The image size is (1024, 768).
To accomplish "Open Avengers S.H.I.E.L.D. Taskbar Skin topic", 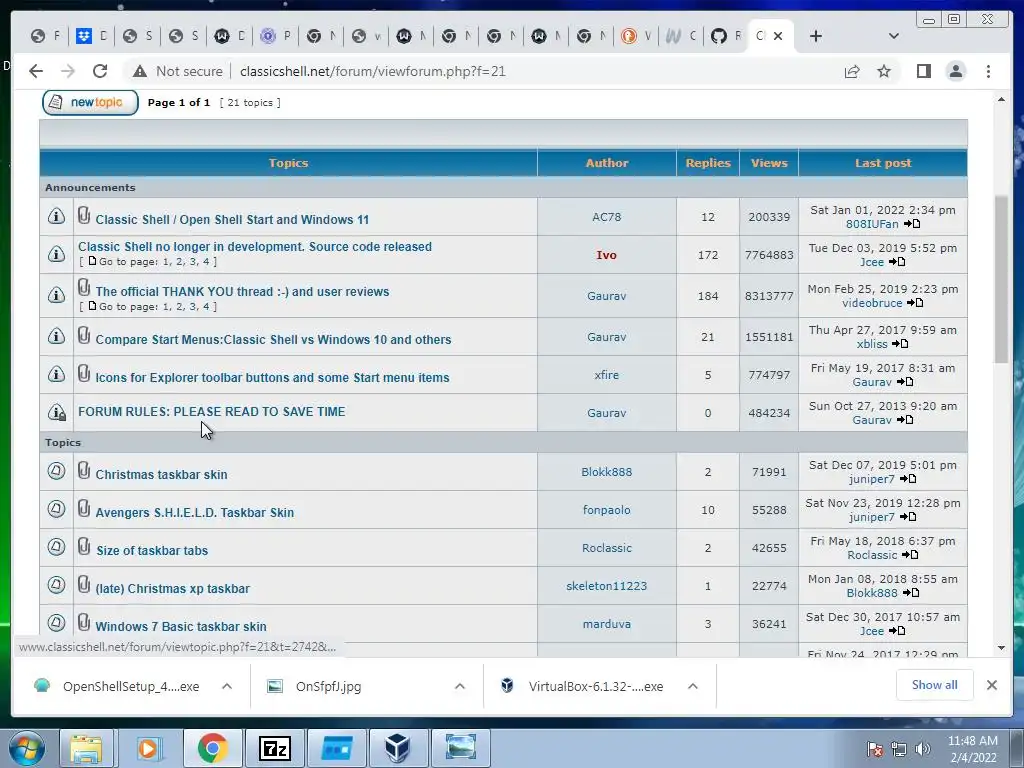I will coord(195,513).
